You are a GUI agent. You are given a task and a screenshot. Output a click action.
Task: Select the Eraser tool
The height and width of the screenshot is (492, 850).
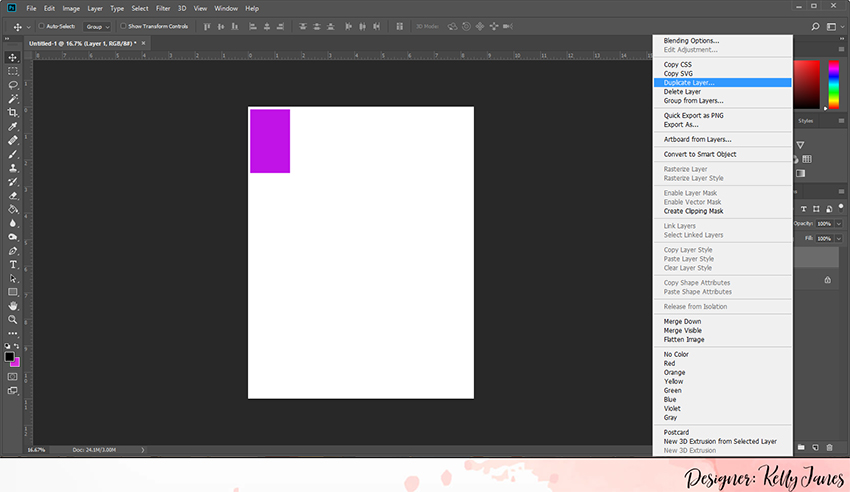[12, 196]
